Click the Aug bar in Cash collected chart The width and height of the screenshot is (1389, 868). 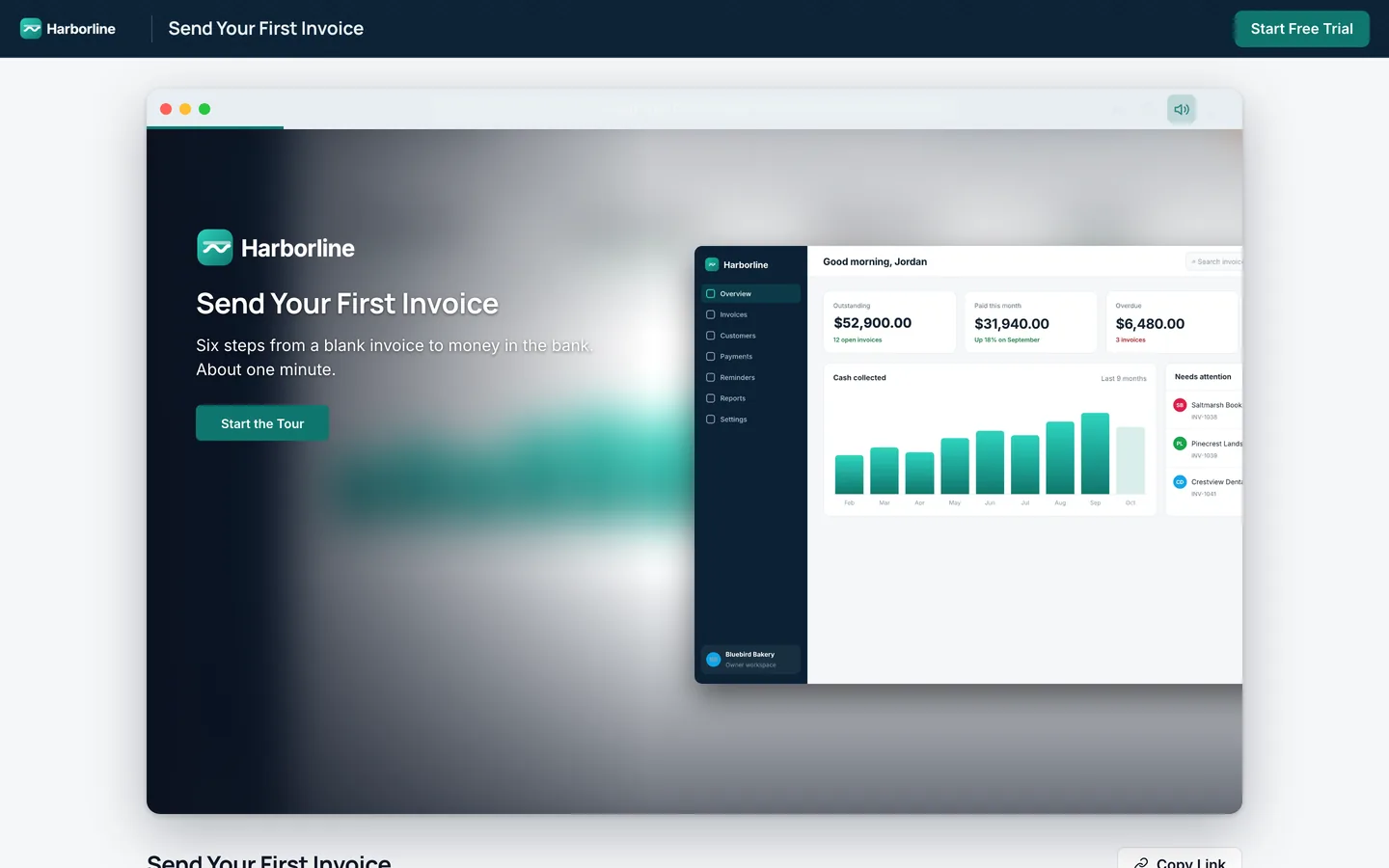click(x=1060, y=458)
